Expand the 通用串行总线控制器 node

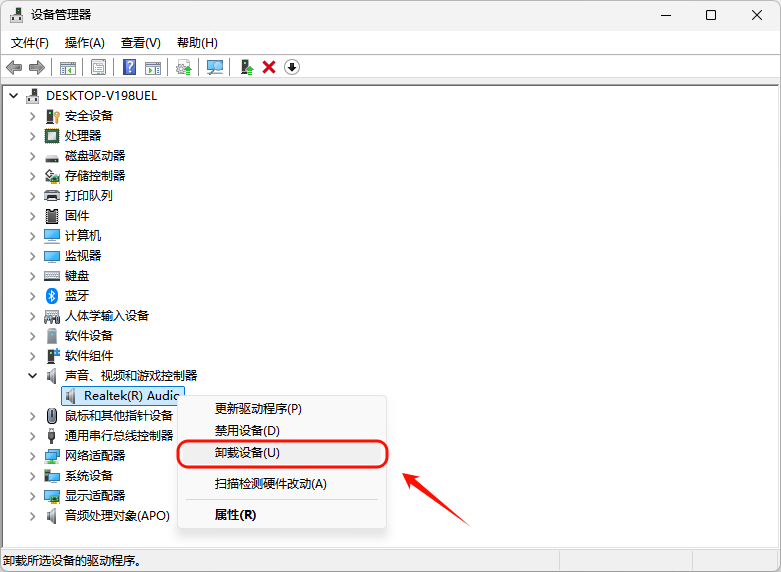coord(33,436)
